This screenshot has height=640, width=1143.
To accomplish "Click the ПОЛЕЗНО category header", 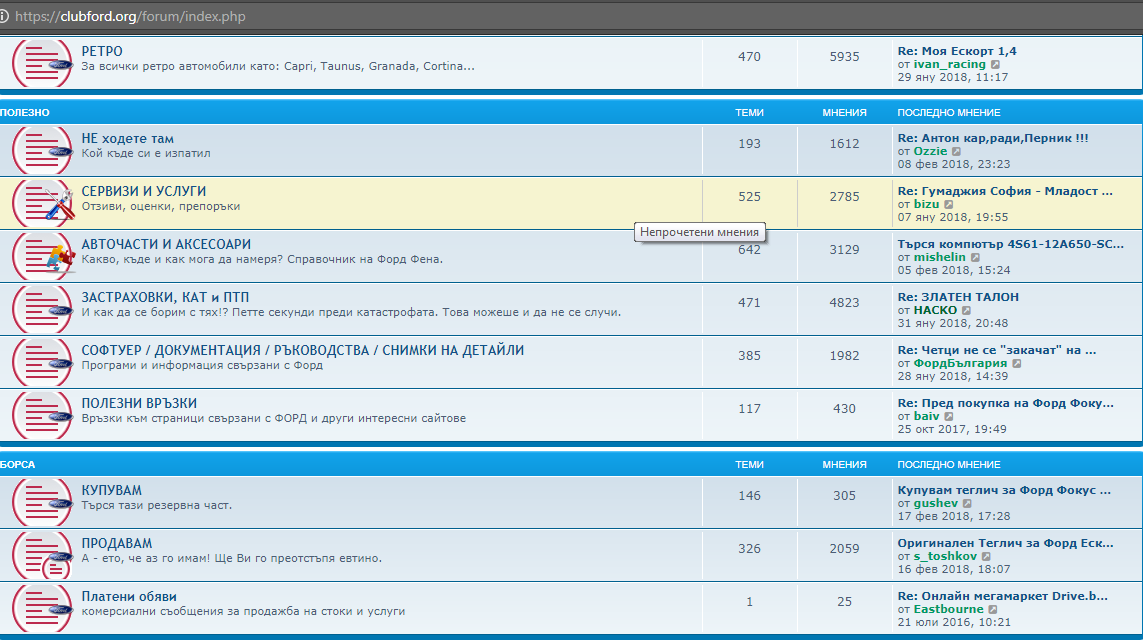I will tap(25, 113).
